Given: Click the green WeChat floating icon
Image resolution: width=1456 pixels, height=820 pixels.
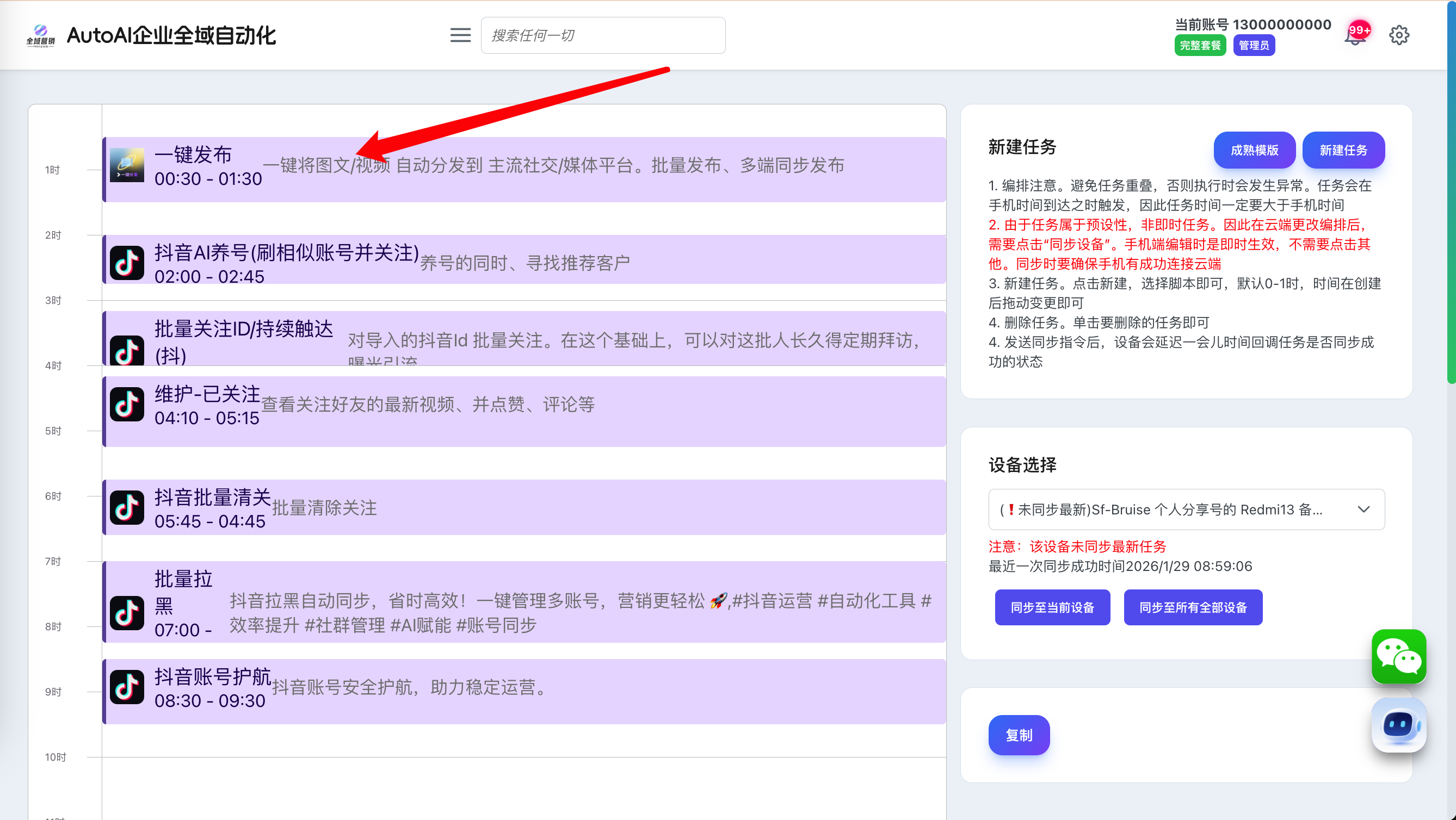Looking at the screenshot, I should [1398, 657].
